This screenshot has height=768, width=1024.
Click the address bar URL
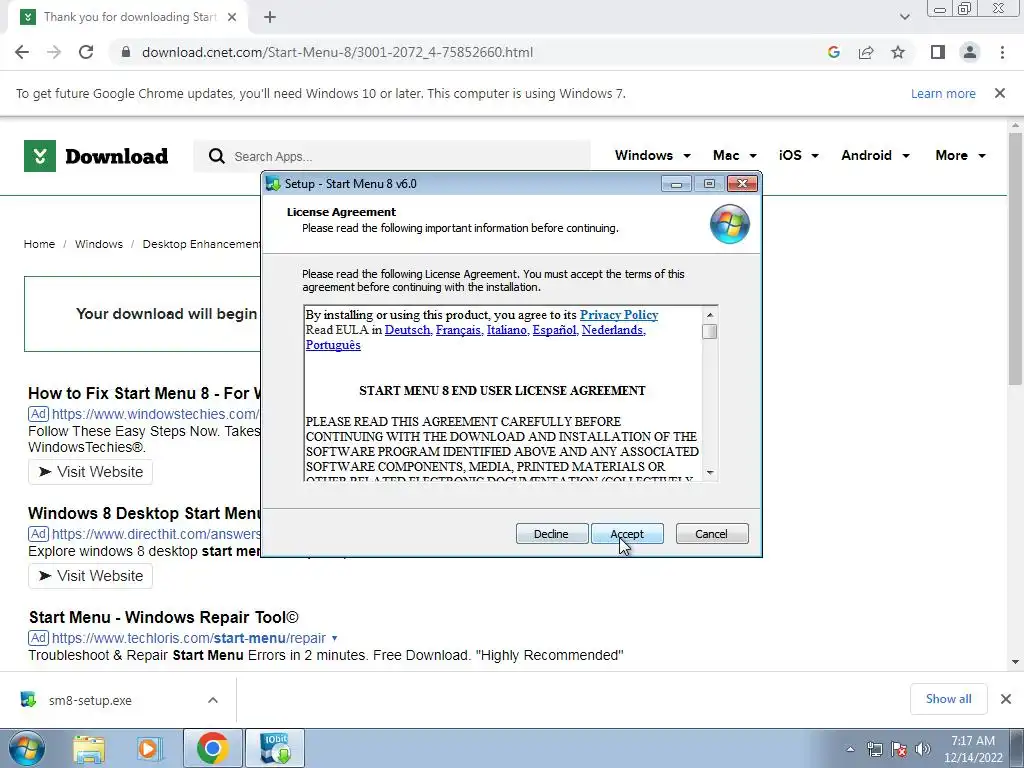(x=337, y=52)
